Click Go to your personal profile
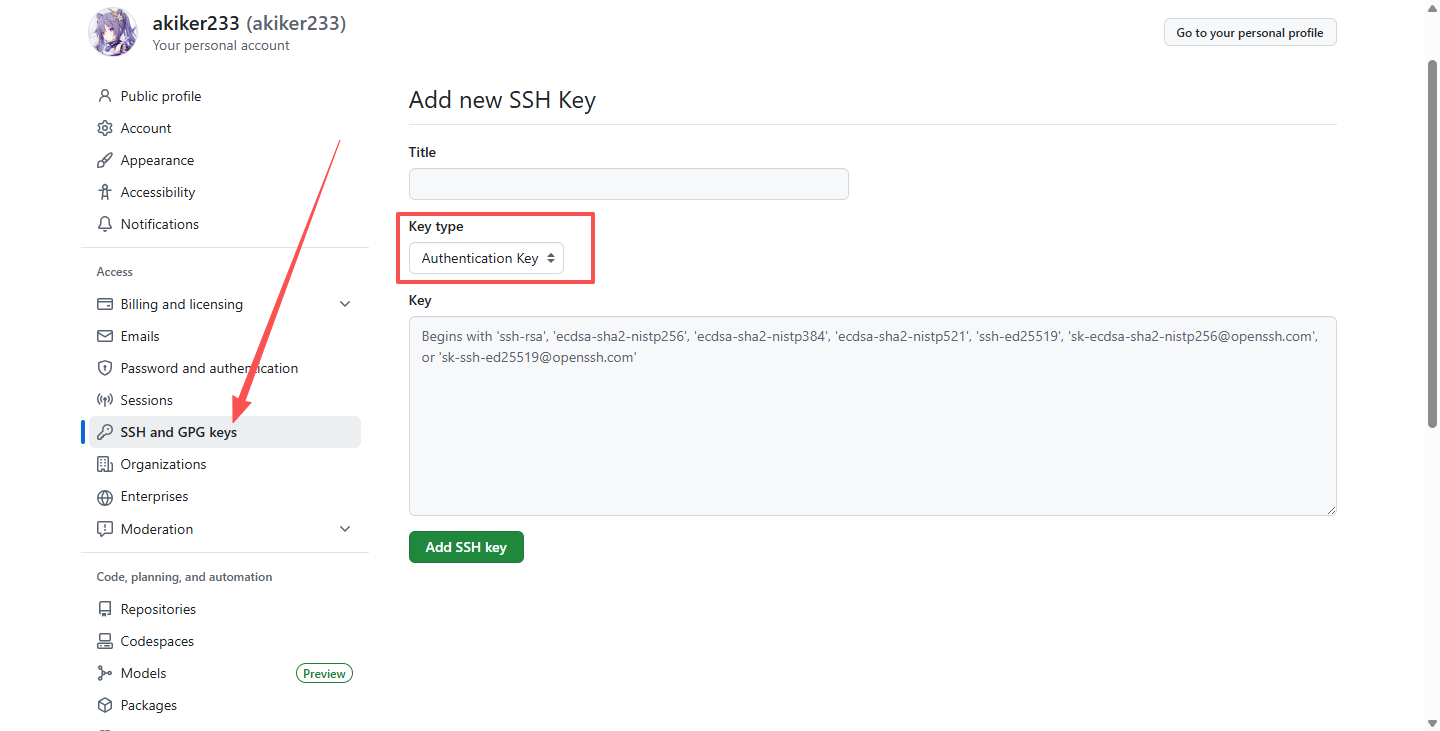Screen dimensions: 1440x731 pos(1249,33)
